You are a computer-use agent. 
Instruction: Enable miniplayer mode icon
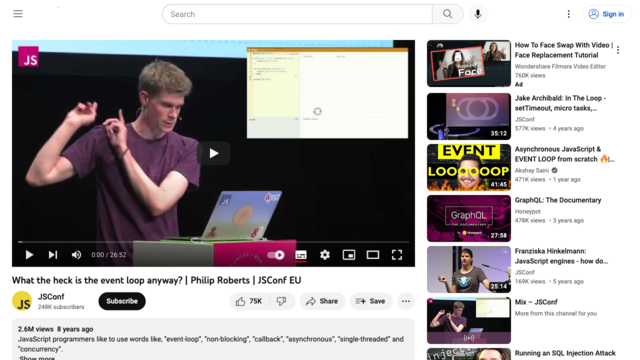pos(349,255)
